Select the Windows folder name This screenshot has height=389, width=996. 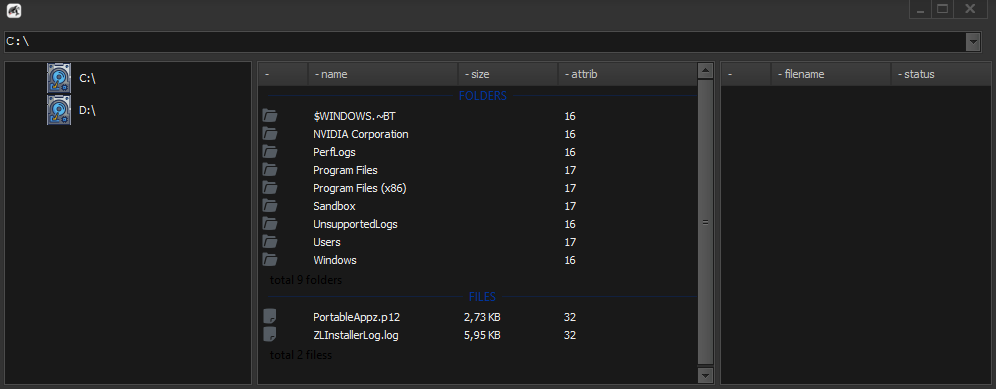click(x=335, y=260)
